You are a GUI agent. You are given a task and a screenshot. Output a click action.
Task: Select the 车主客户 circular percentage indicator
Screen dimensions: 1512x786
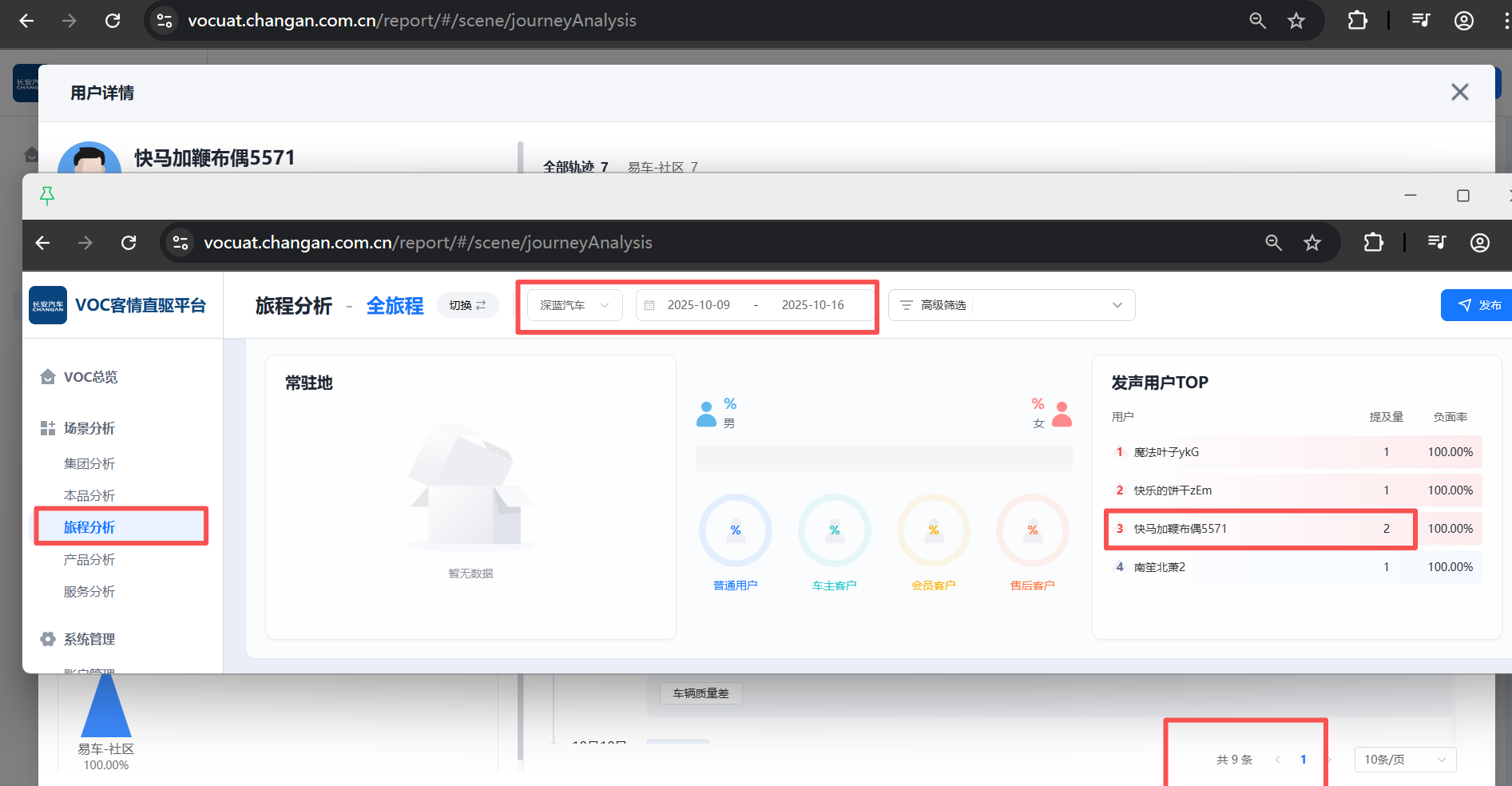[x=834, y=530]
